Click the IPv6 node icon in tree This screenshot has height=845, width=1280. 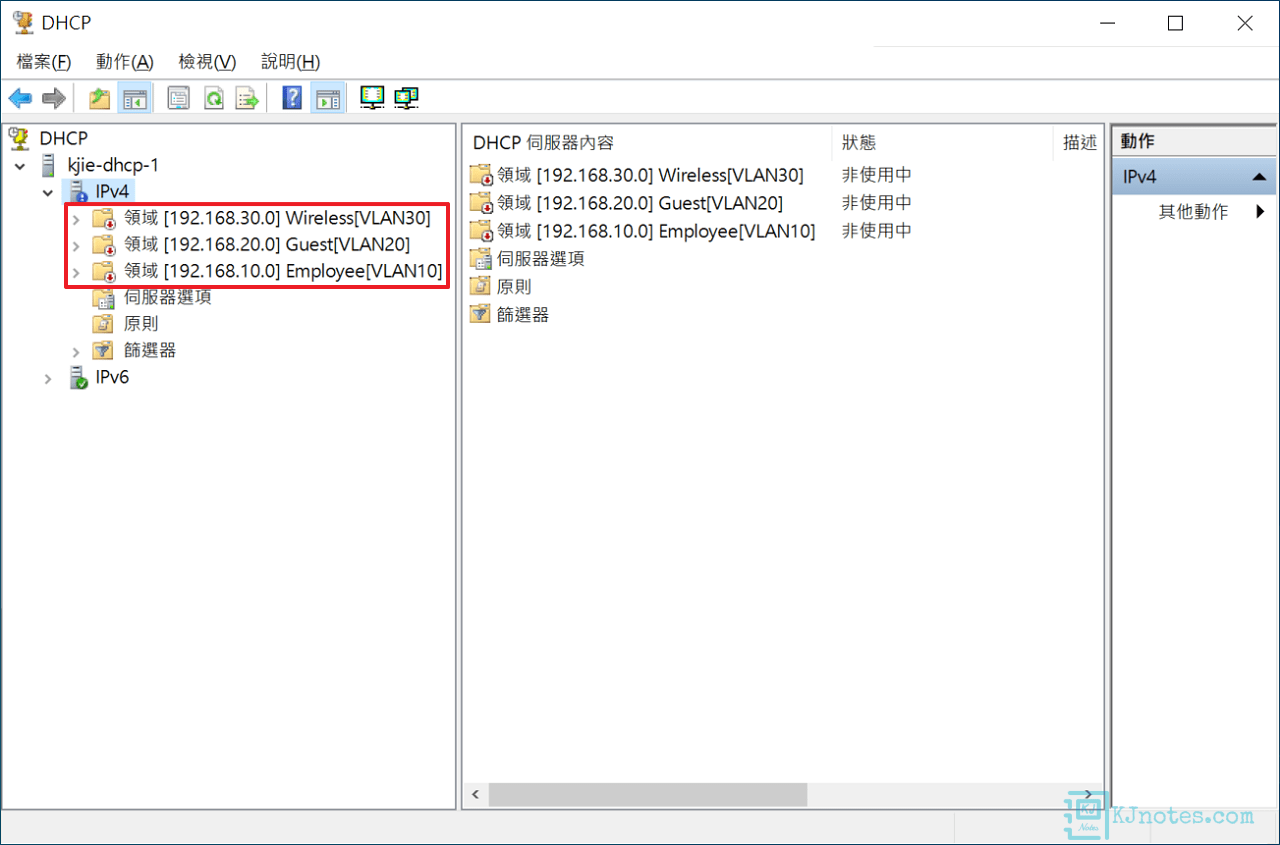78,377
